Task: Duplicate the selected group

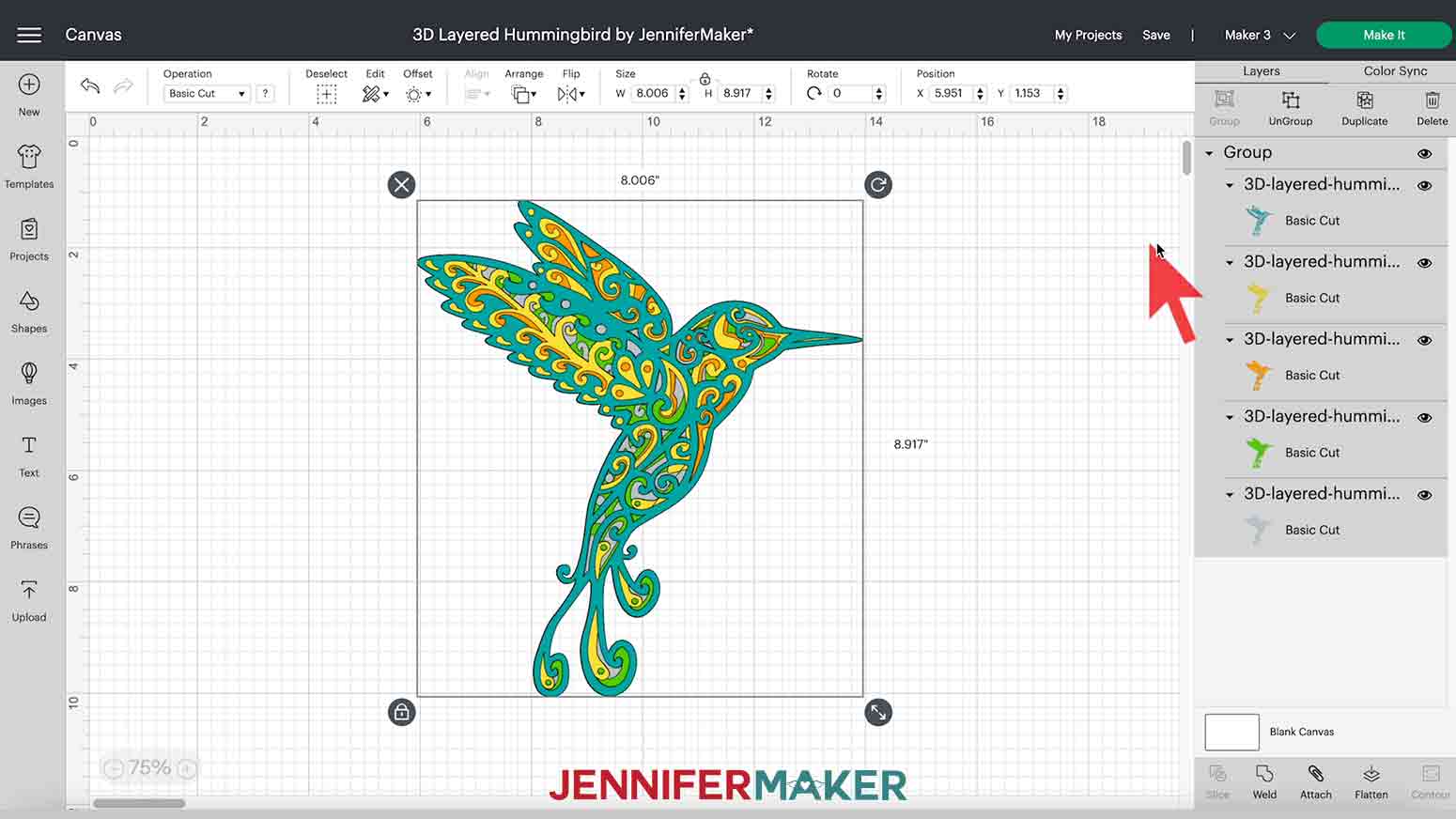Action: pos(1365,109)
